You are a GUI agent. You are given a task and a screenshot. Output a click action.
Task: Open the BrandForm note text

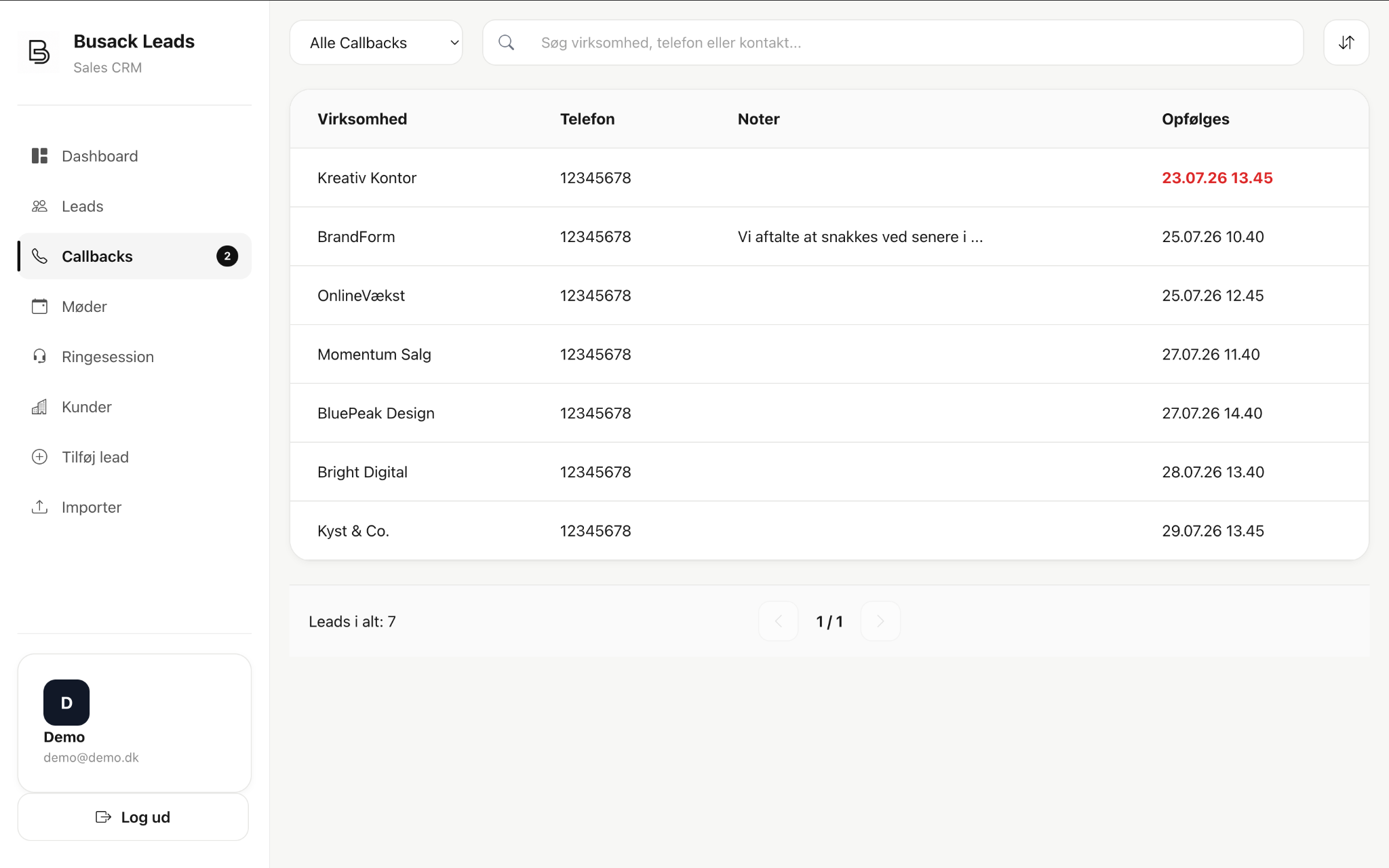point(860,237)
